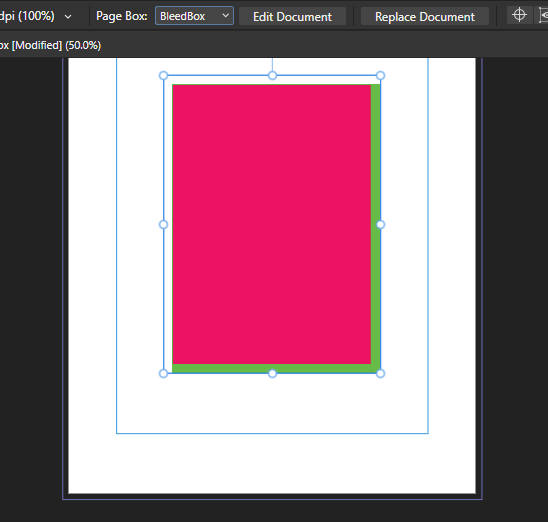Click the empty white page area below the selection

[x=272, y=463]
